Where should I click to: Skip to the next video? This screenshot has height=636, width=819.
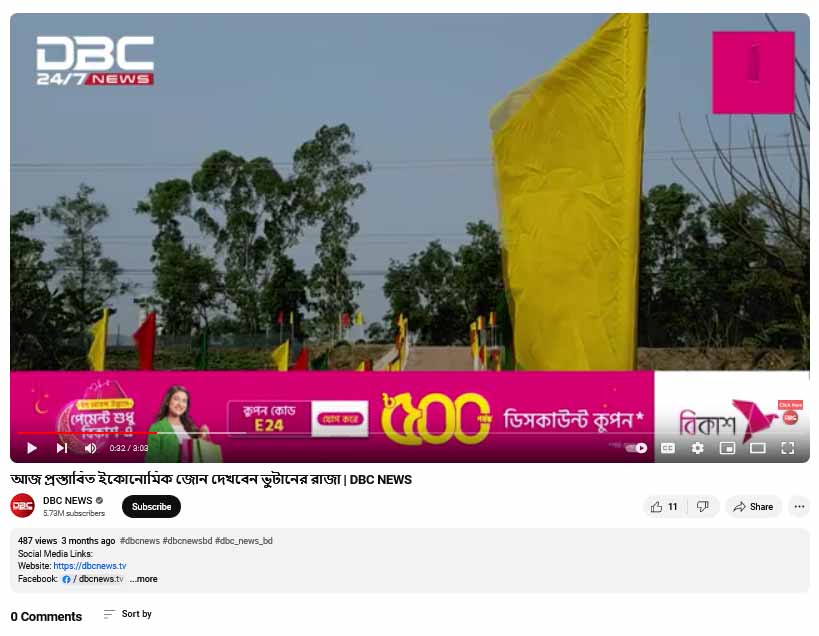[62, 448]
